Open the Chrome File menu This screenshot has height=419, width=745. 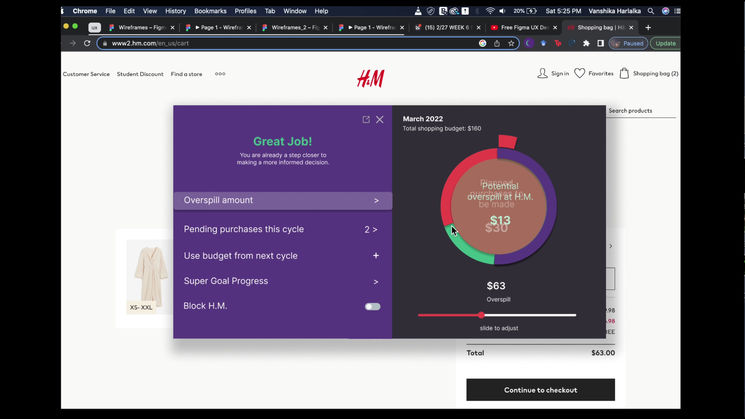click(x=110, y=11)
